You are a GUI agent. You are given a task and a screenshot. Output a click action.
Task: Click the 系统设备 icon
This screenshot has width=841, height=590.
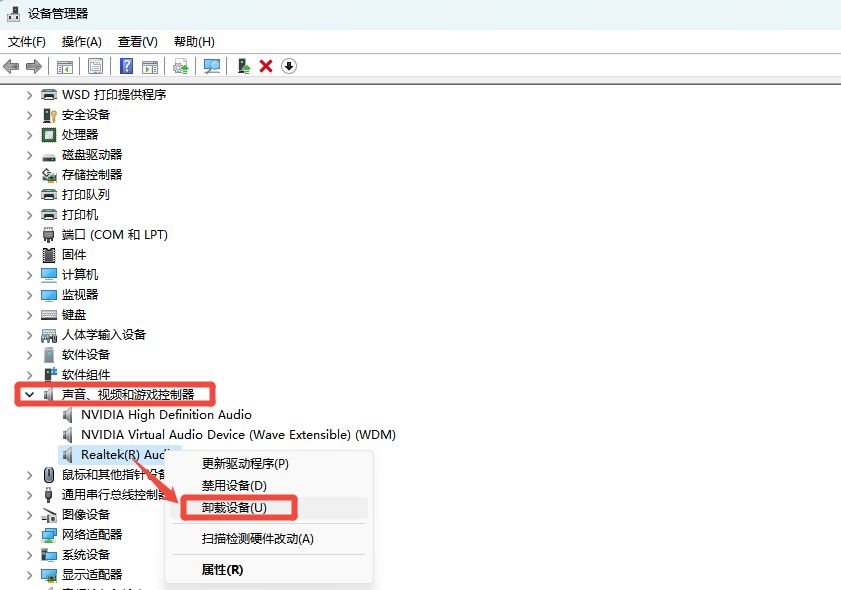(x=49, y=555)
